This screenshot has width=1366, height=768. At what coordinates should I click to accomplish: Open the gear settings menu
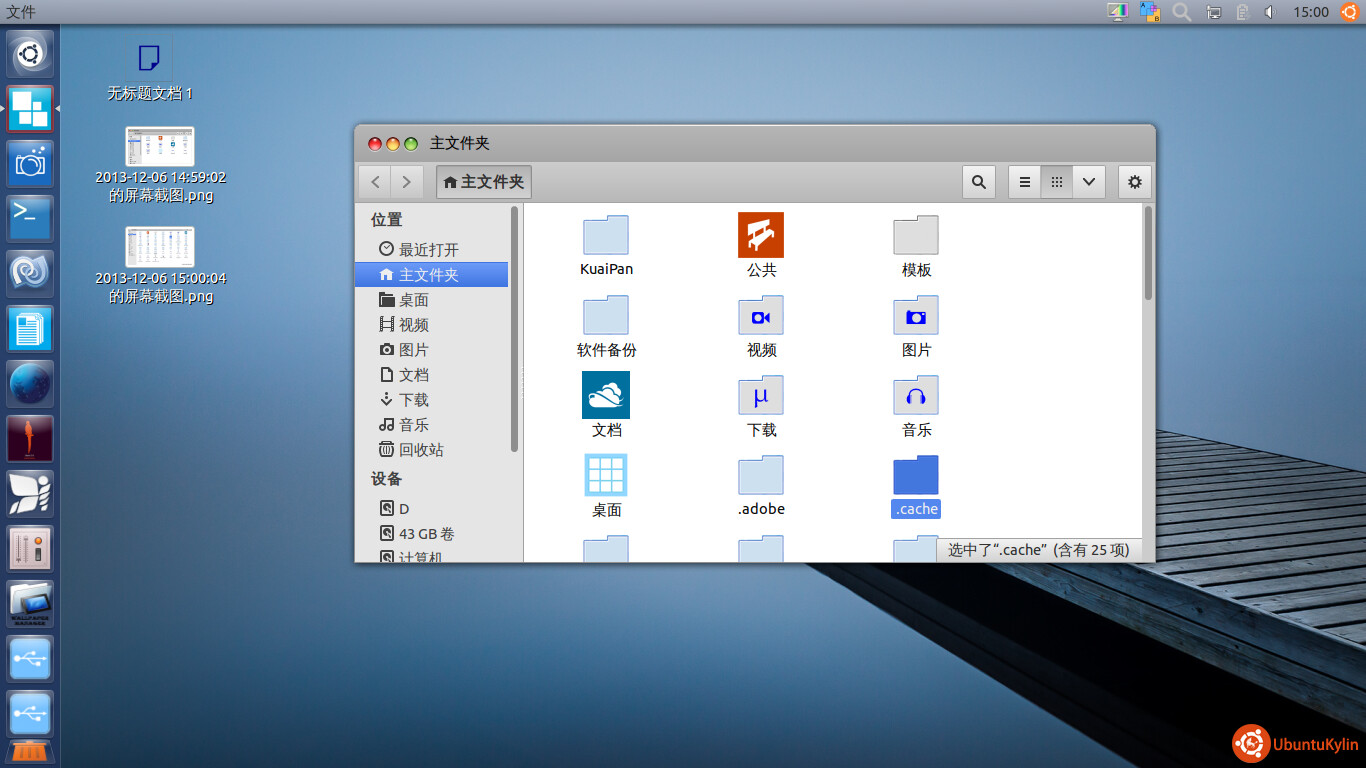point(1134,182)
